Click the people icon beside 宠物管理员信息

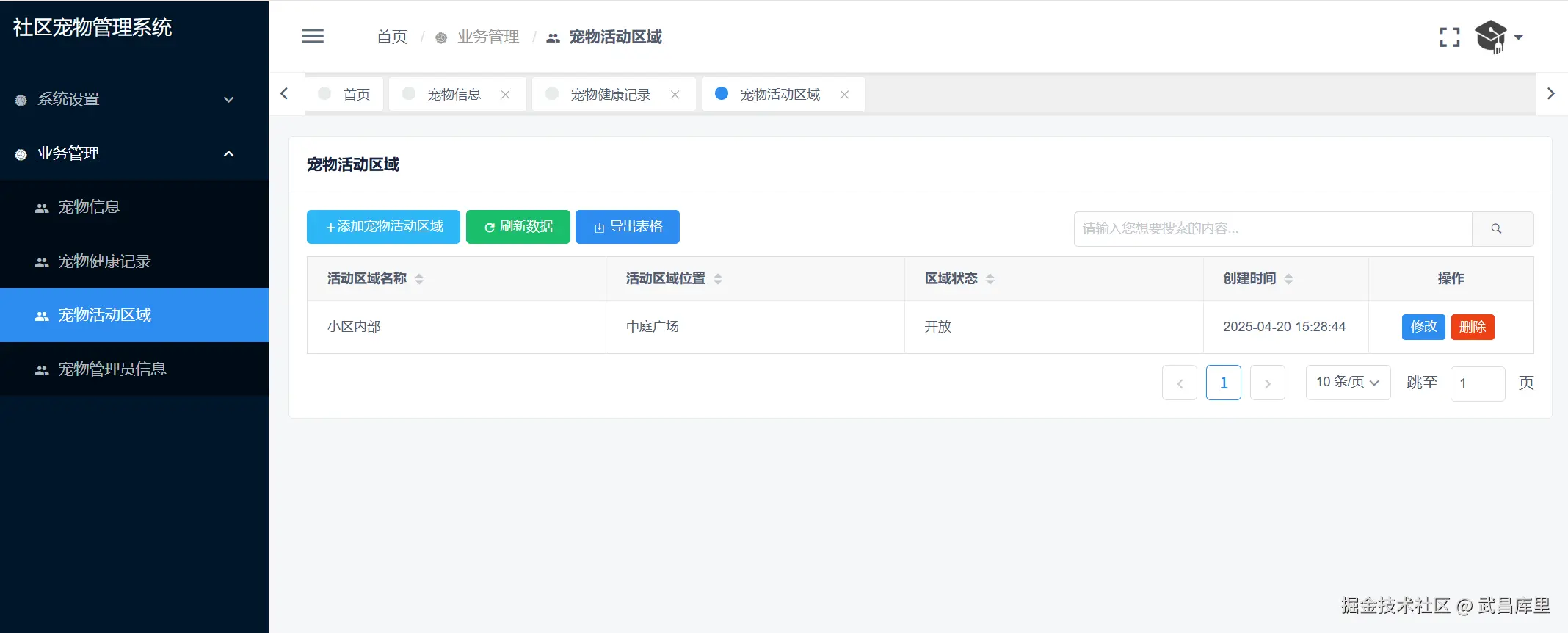(42, 370)
